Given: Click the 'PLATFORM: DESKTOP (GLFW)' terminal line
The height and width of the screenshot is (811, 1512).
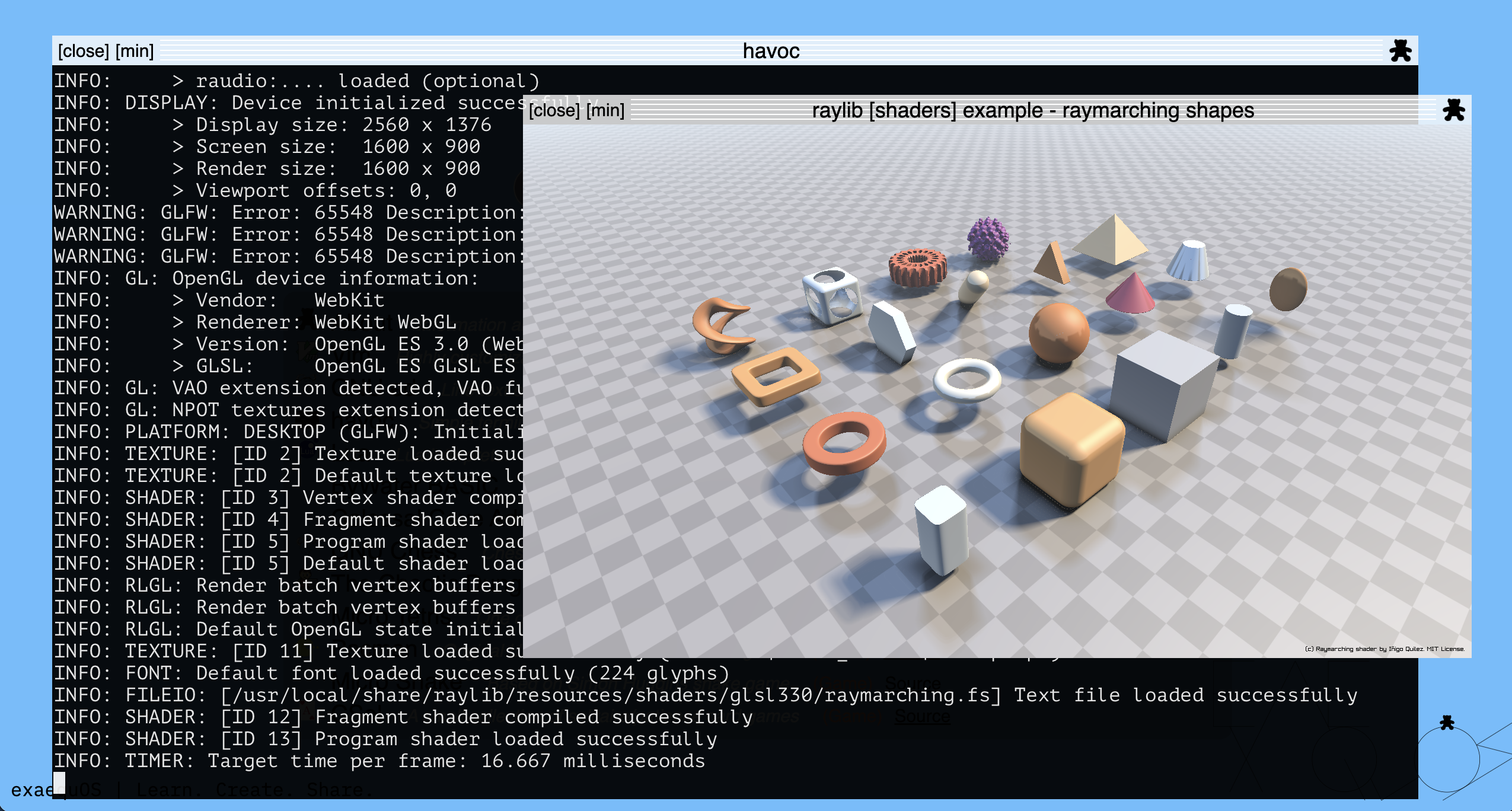Looking at the screenshot, I should coord(288,432).
